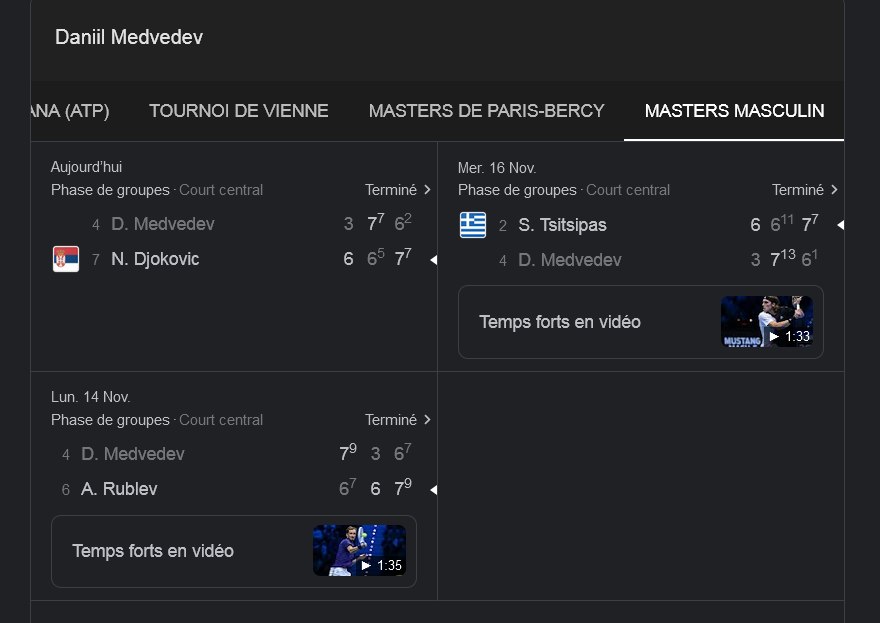Play the Rublev match highlights video thumbnail

coord(359,551)
